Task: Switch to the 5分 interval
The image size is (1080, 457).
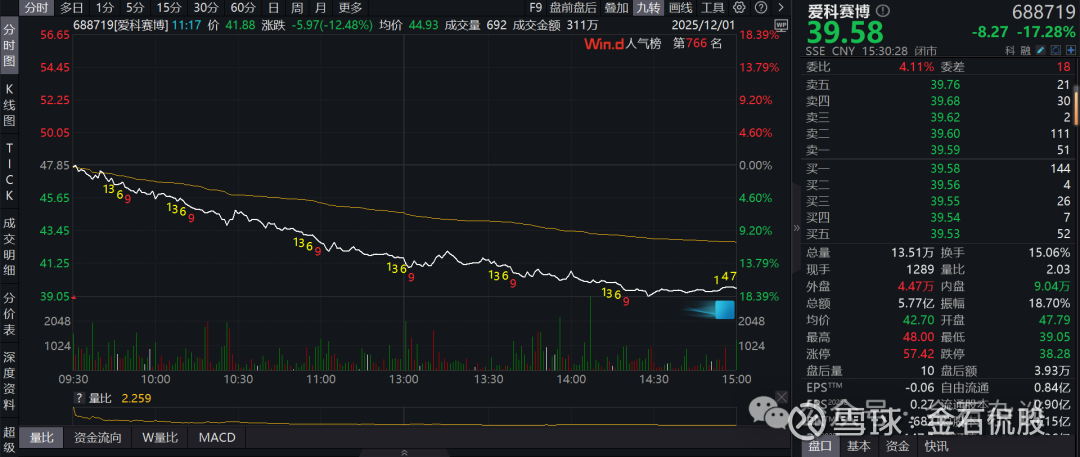Action: [x=136, y=8]
